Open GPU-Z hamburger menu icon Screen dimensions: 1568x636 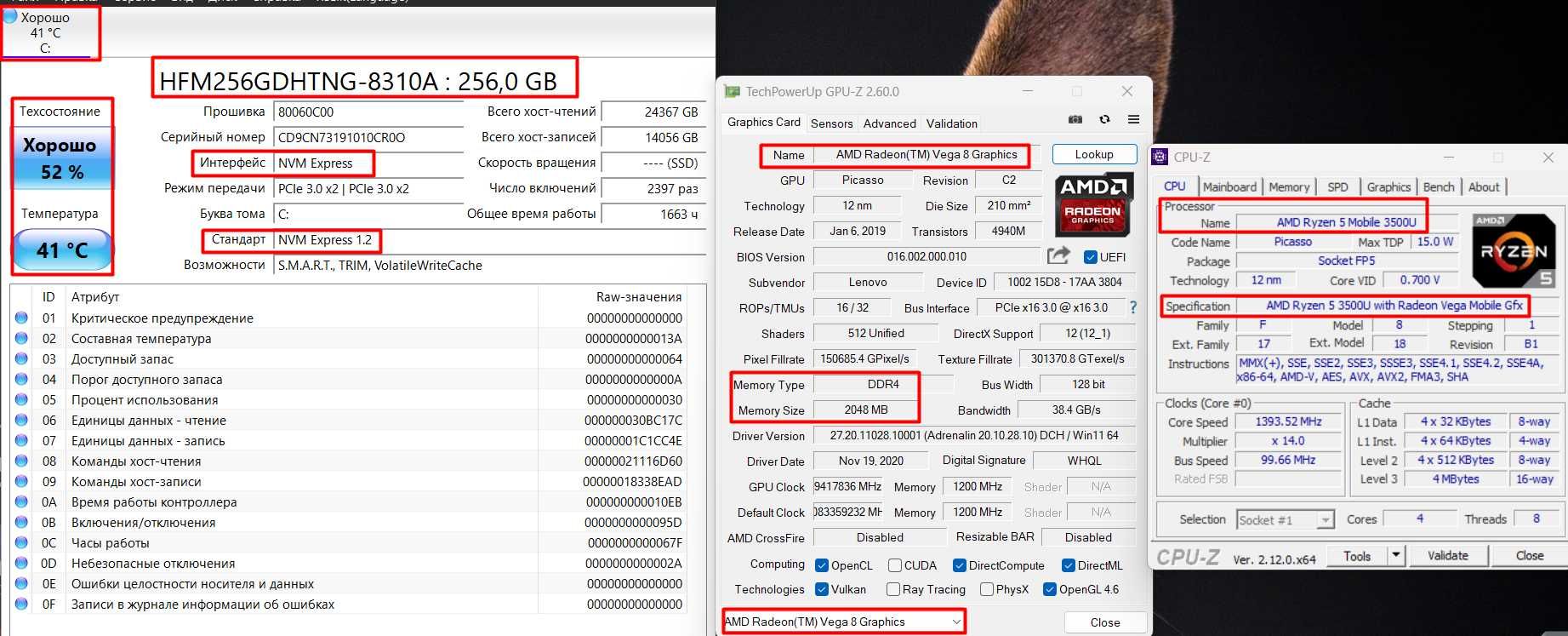pyautogui.click(x=1133, y=119)
